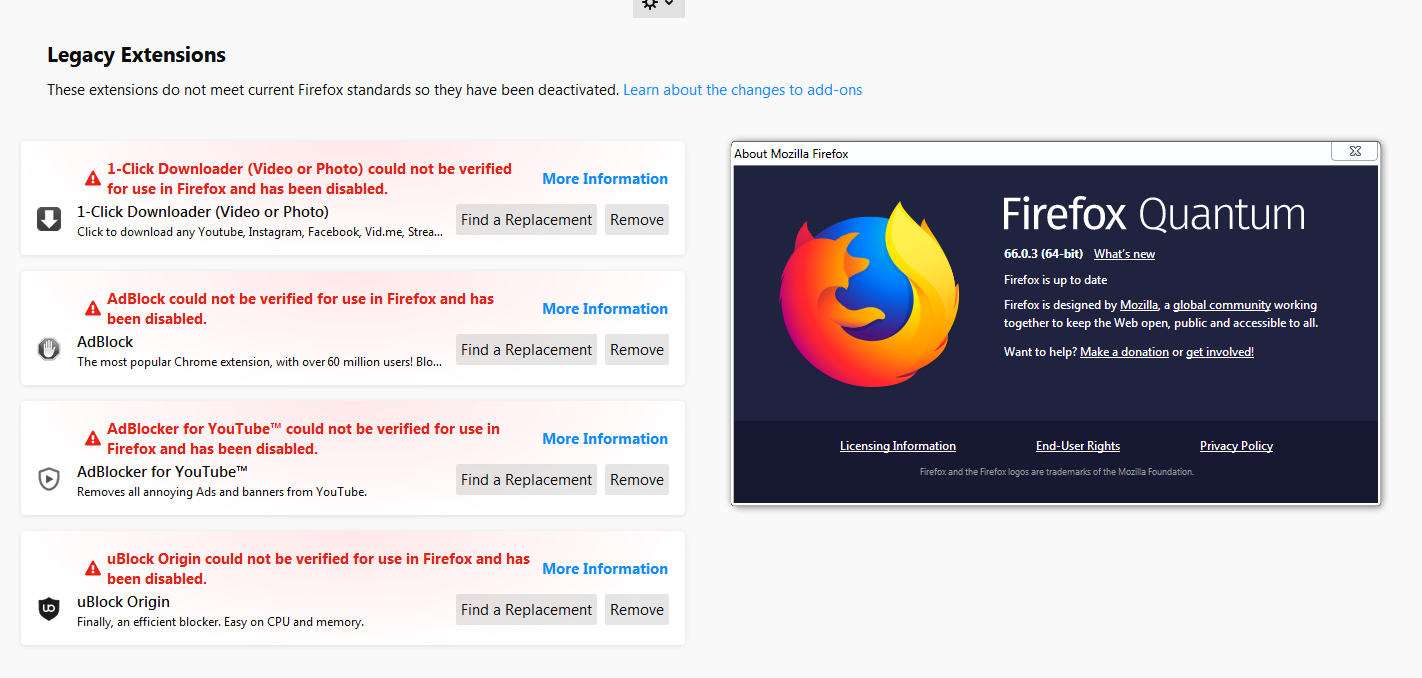Screen dimensions: 1422x678
Task: Click the What's new link
Action: click(x=1124, y=254)
